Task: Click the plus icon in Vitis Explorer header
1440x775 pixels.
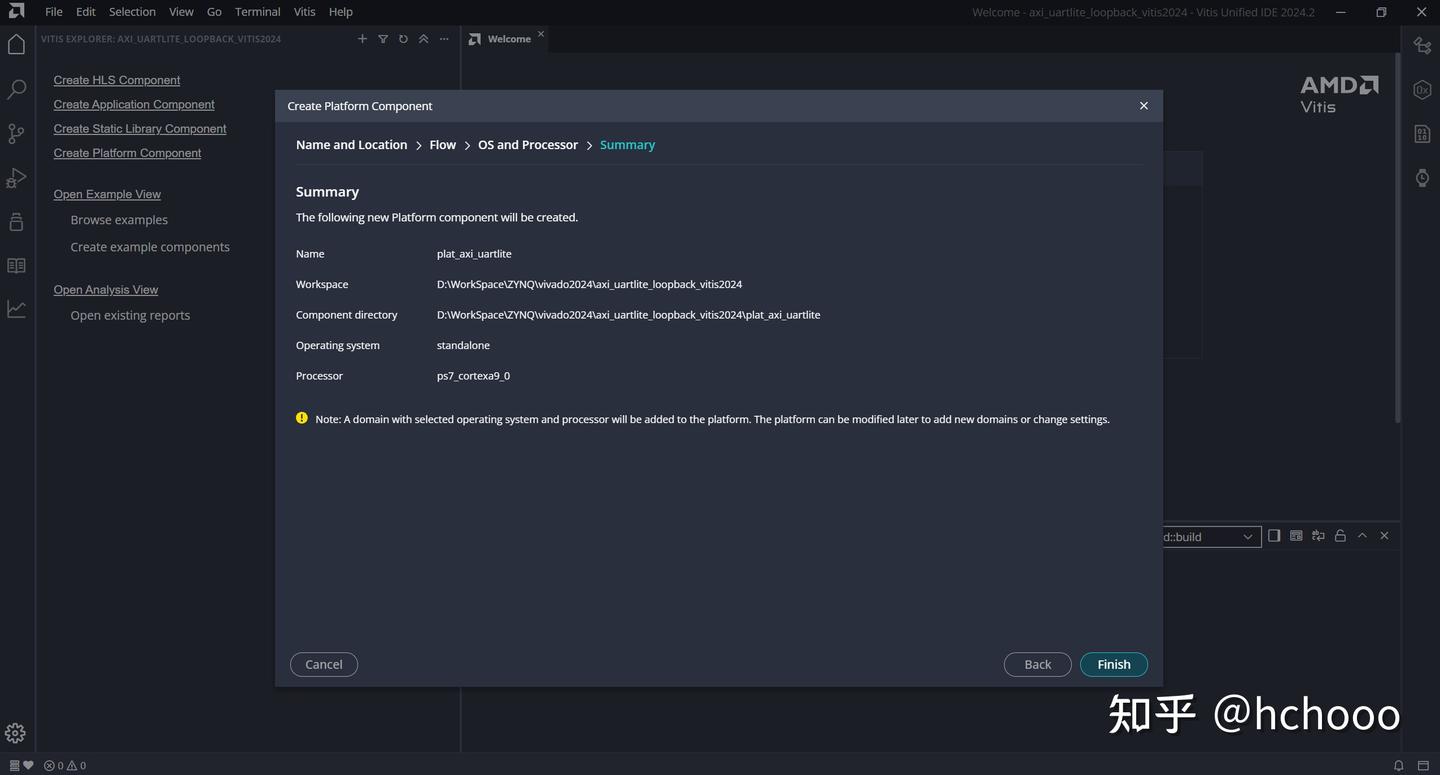Action: (362, 39)
